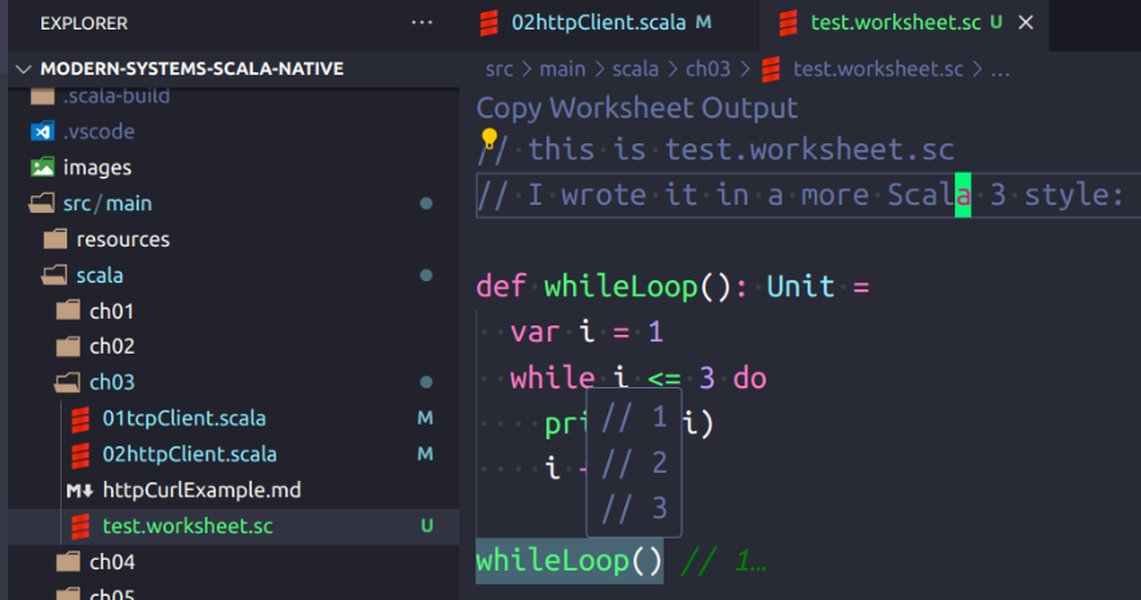Close the test.worksheet.sc tab
Image resolution: width=1141 pixels, height=600 pixels.
[x=1026, y=23]
